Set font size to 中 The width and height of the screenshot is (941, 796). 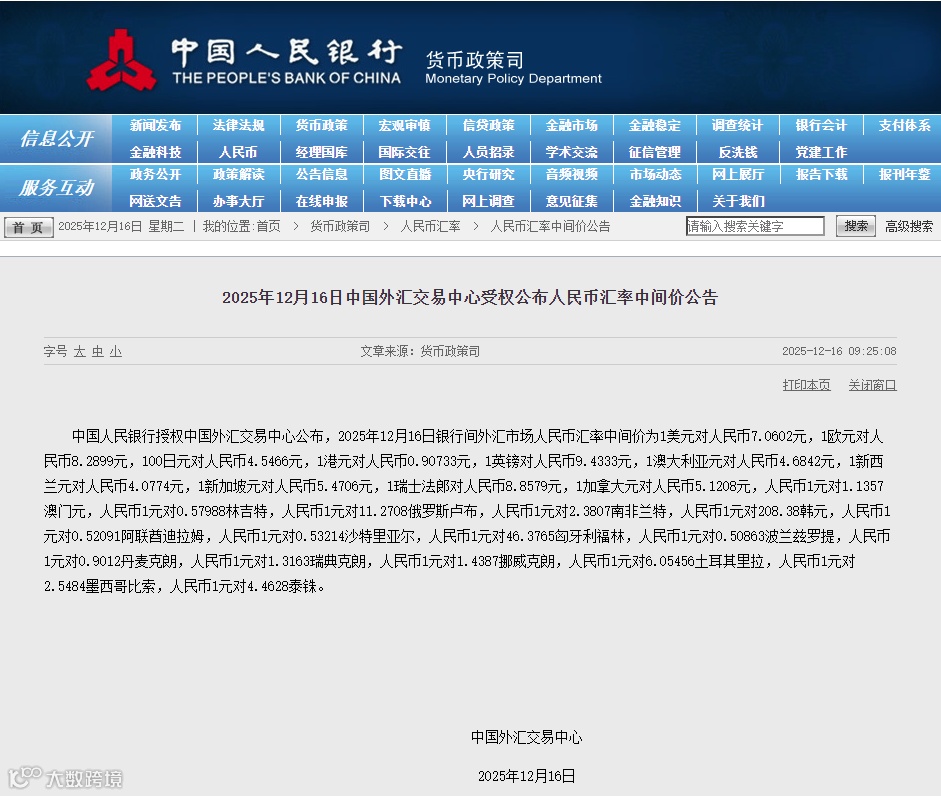coord(98,351)
